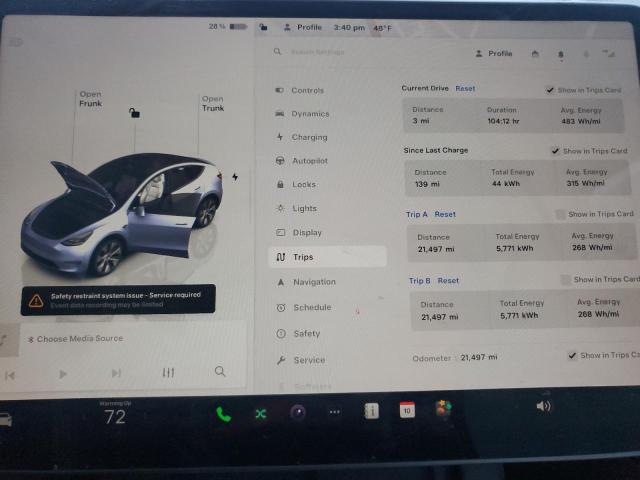The image size is (640, 480).
Task: Open all apps ellipsis launcher
Action: pos(335,412)
